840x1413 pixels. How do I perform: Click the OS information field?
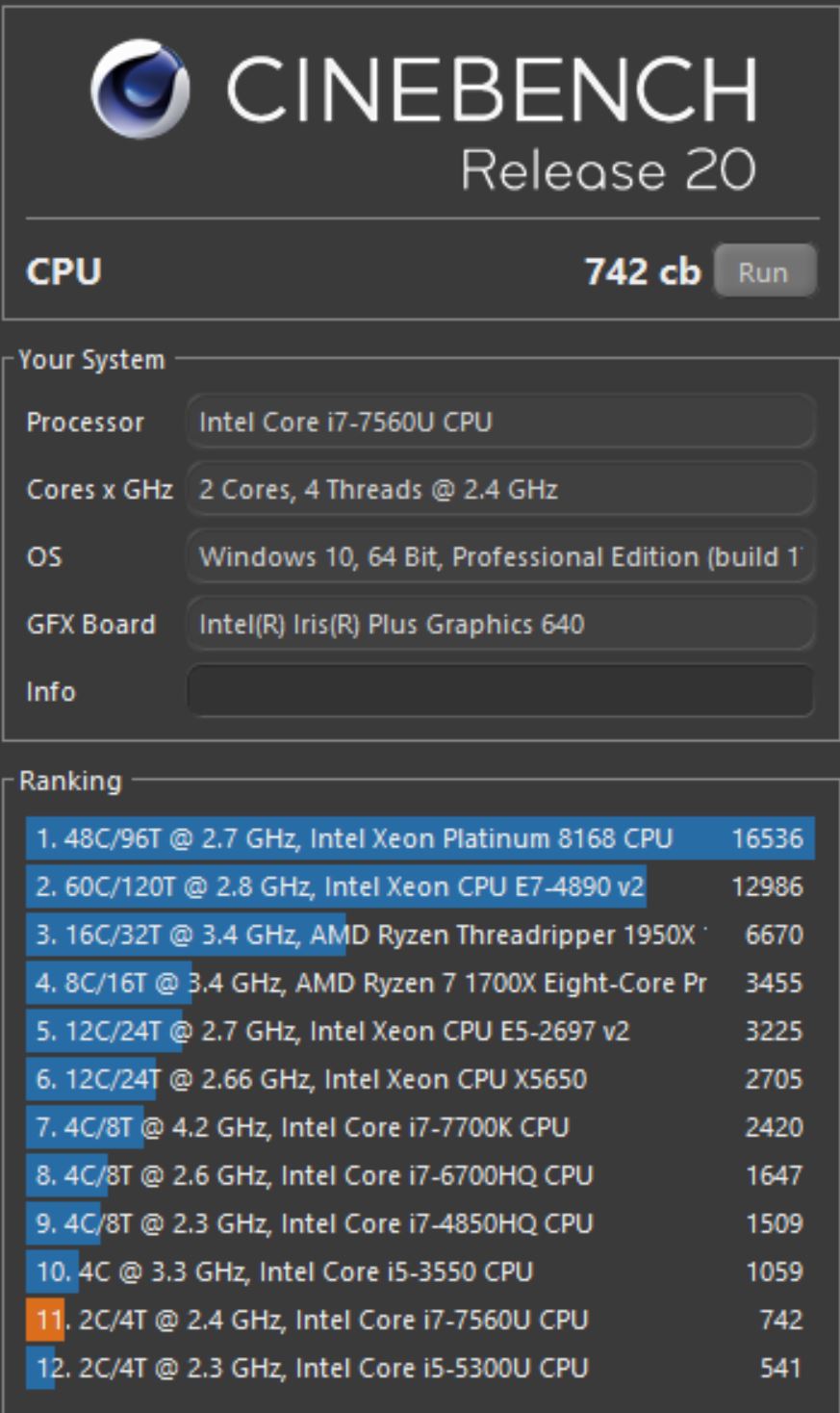(x=499, y=556)
